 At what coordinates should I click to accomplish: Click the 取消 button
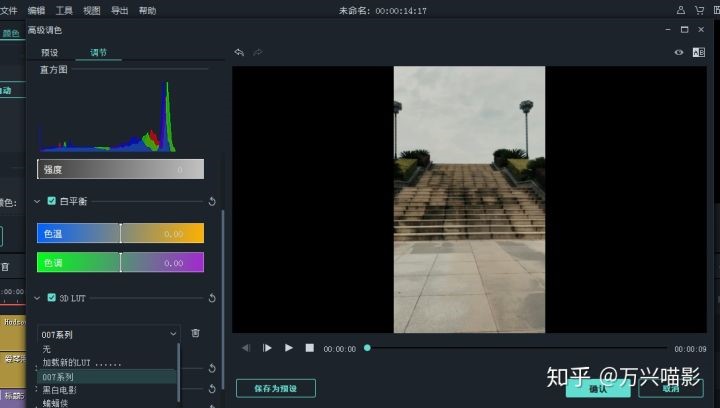(670, 389)
